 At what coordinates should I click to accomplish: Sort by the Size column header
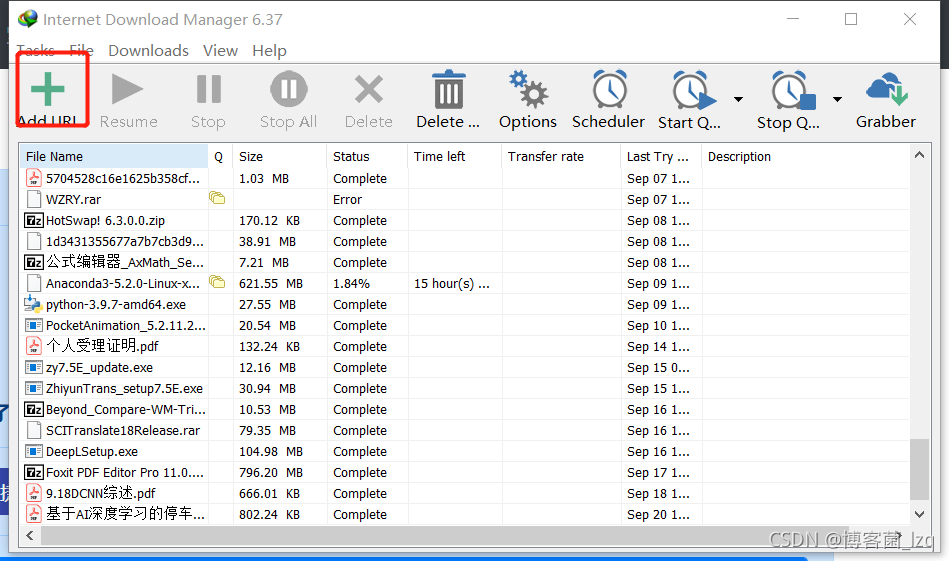click(280, 156)
